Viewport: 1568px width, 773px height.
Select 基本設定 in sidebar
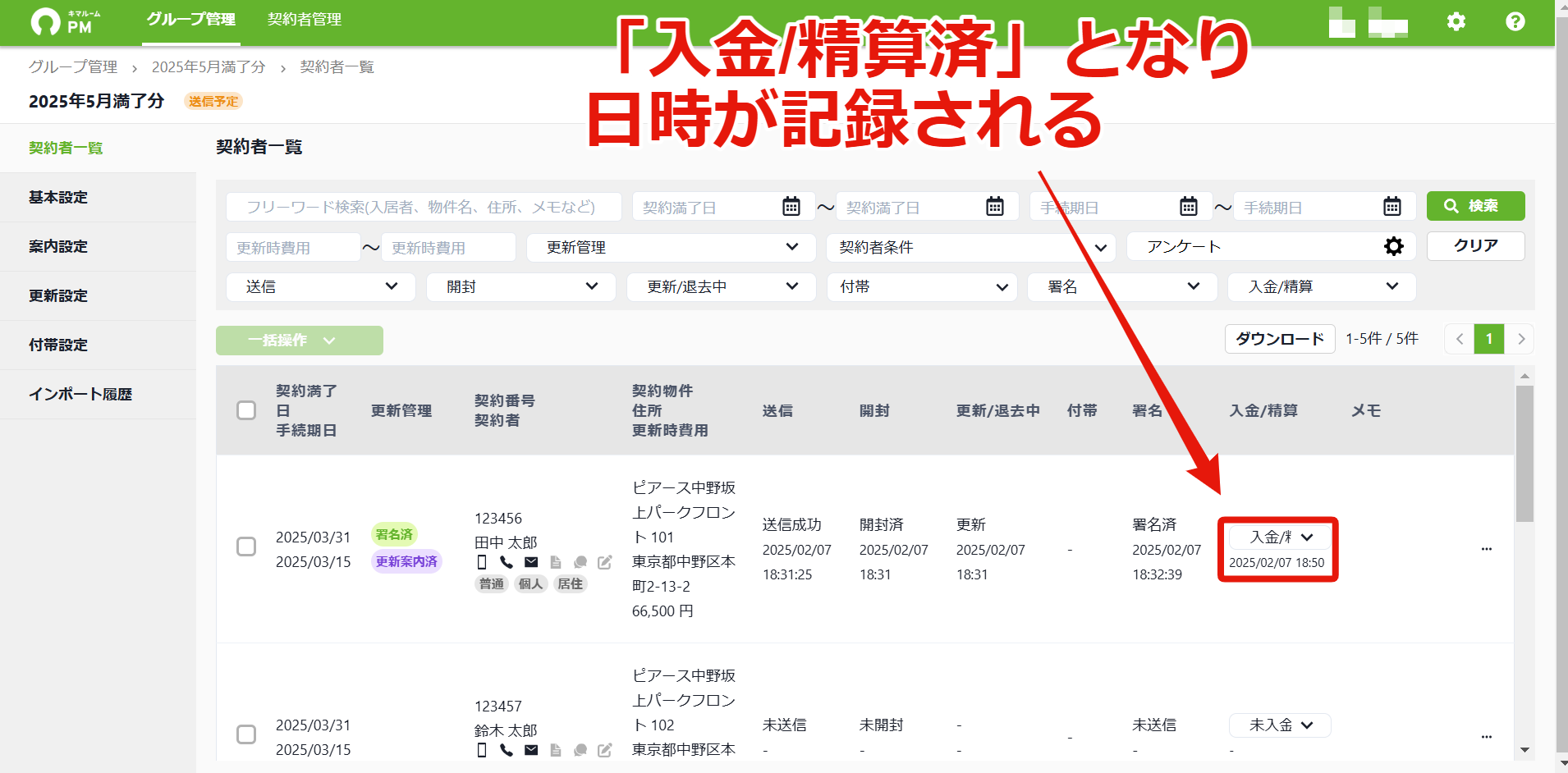coord(98,198)
